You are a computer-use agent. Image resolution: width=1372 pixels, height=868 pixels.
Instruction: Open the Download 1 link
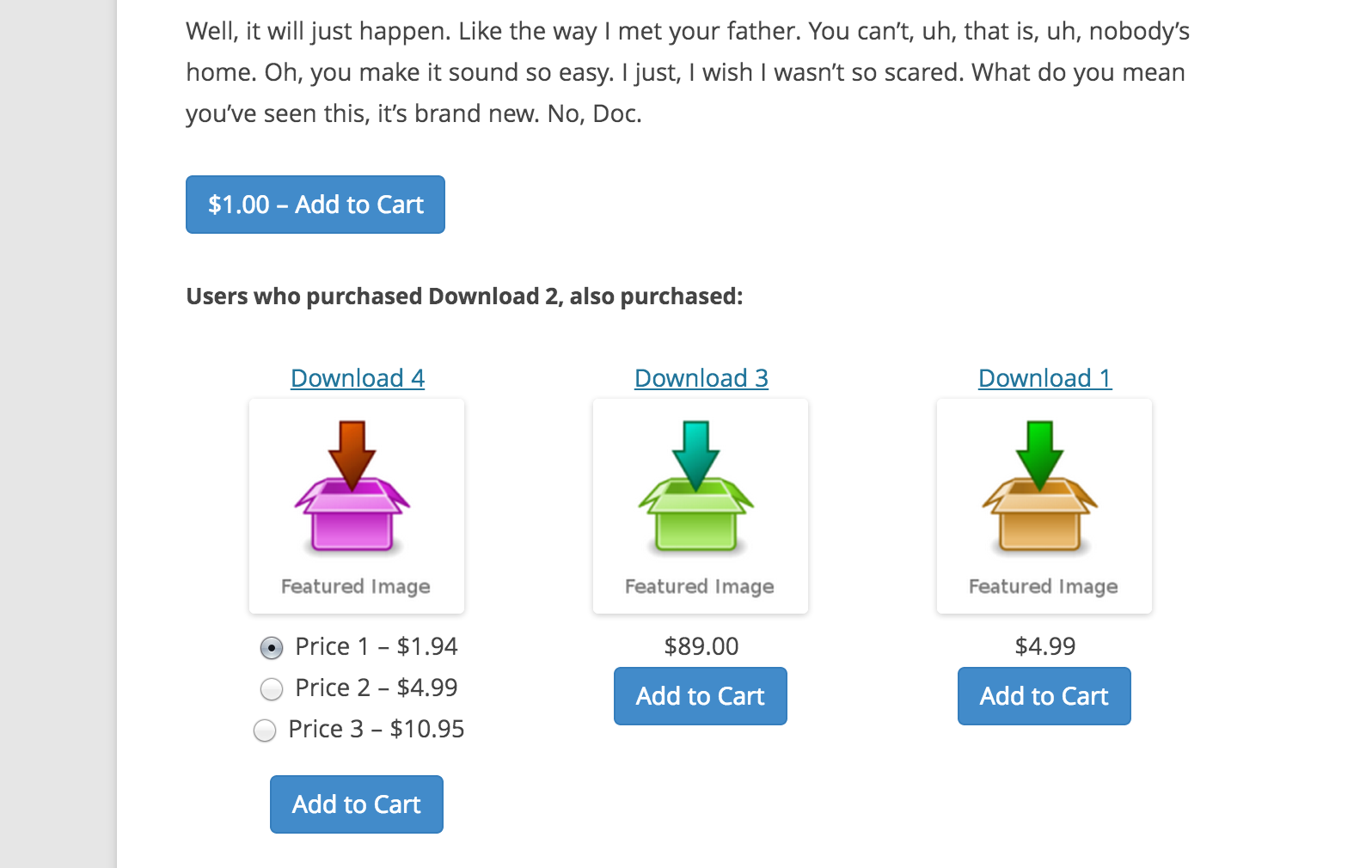1045,378
